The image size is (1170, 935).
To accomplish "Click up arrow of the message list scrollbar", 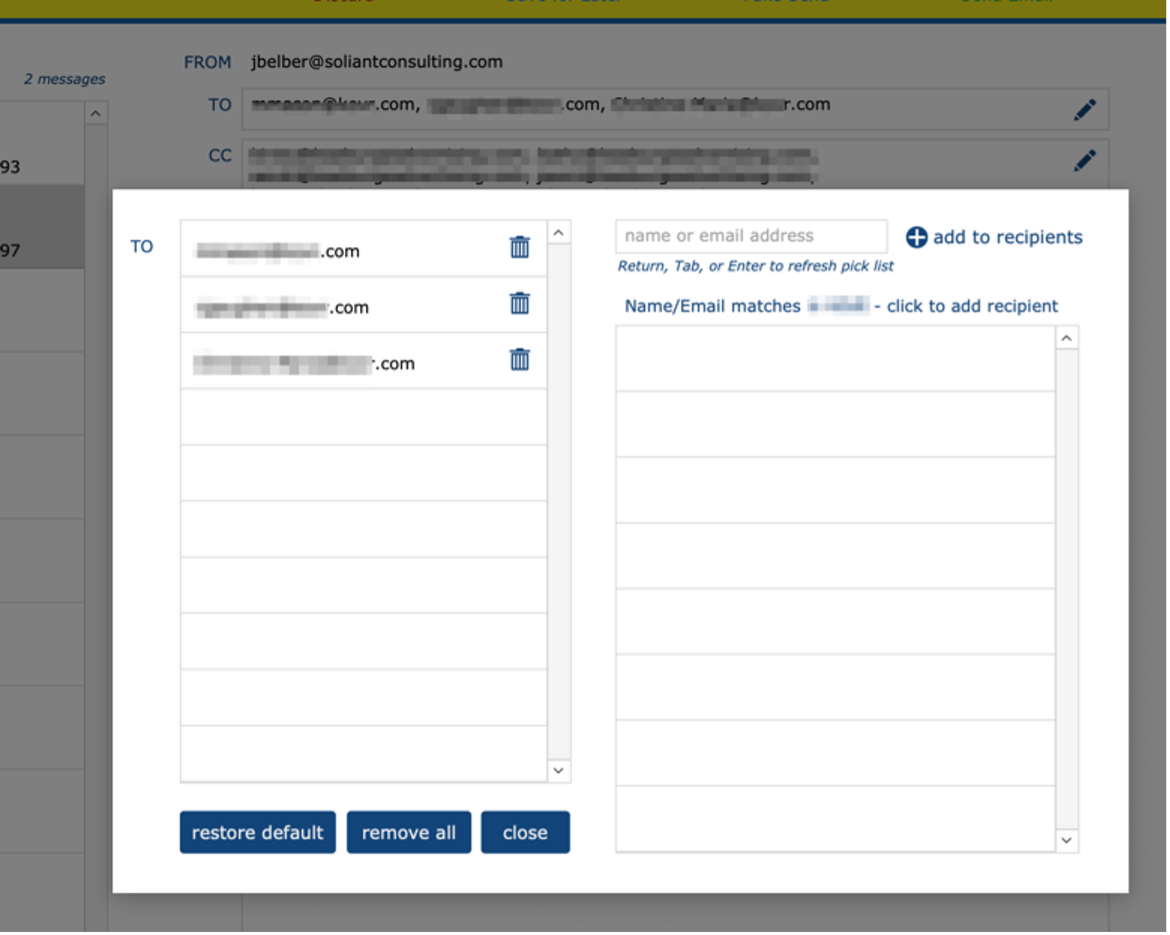I will click(x=95, y=113).
